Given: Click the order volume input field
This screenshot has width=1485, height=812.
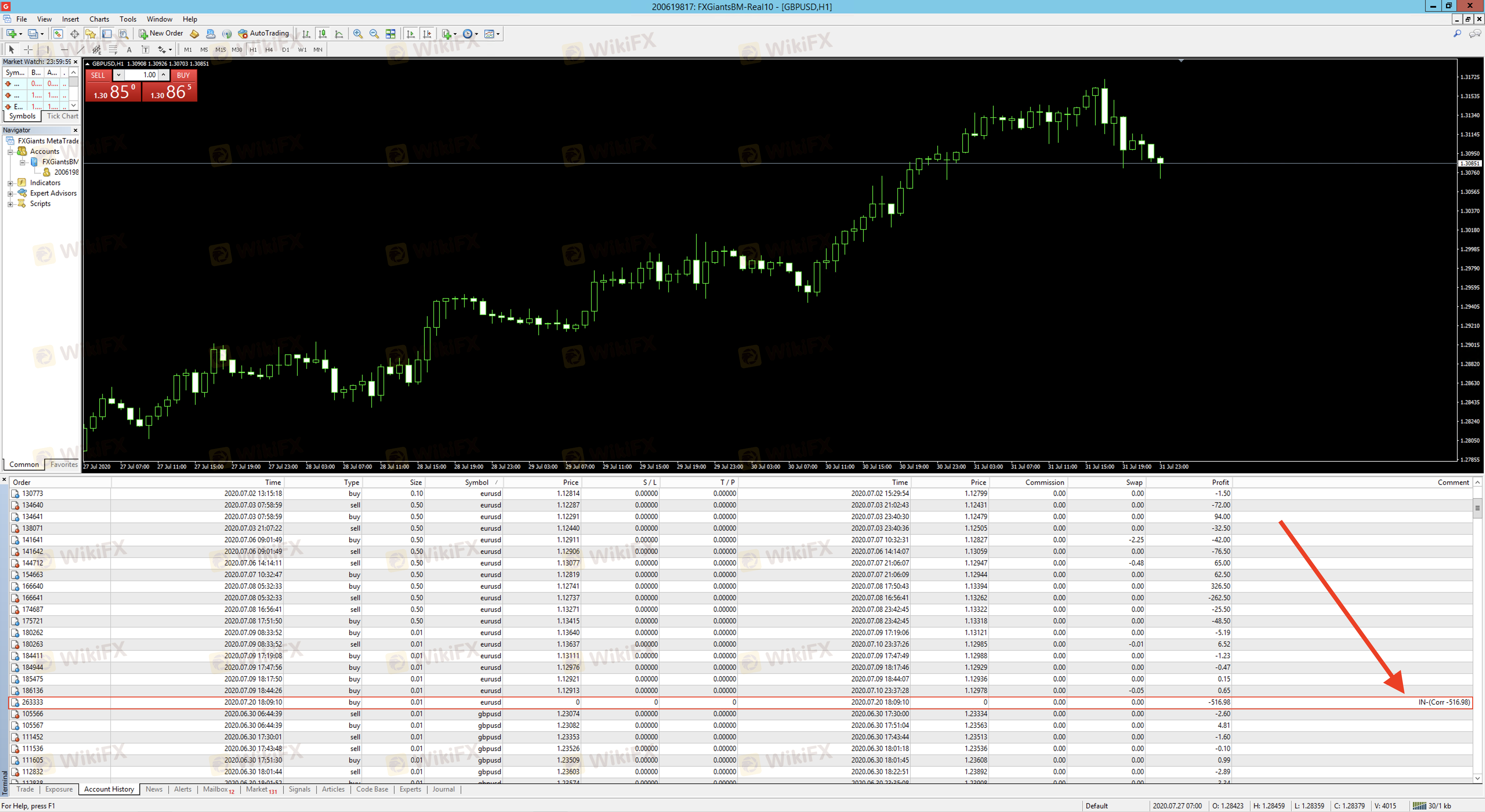Looking at the screenshot, I should tap(141, 75).
